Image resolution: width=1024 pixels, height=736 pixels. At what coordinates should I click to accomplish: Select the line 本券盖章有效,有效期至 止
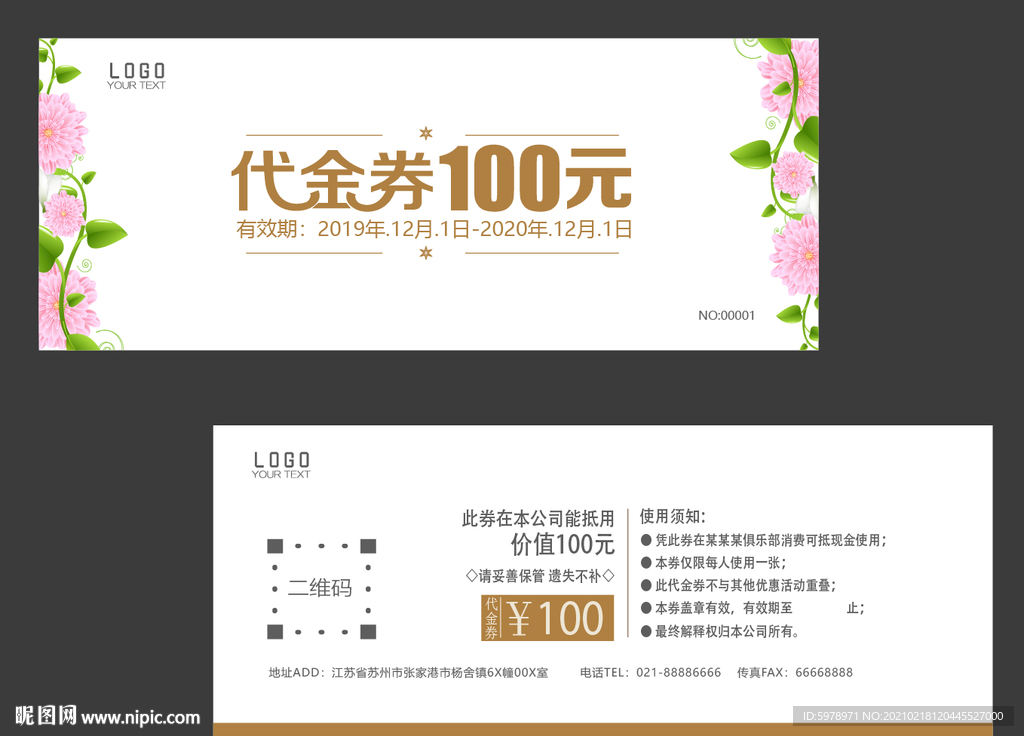(x=752, y=608)
